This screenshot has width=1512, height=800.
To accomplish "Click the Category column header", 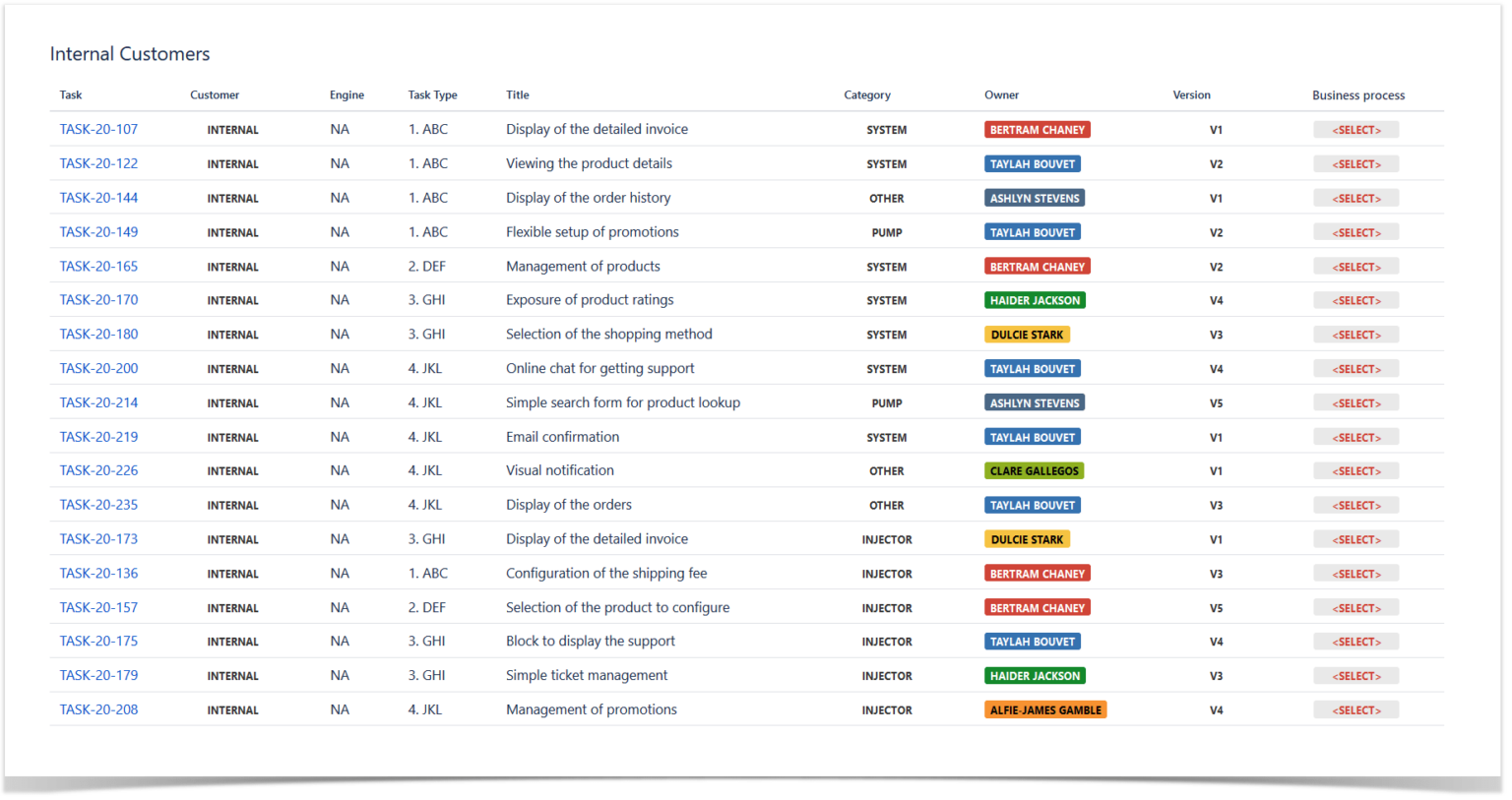I will pyautogui.click(x=867, y=94).
